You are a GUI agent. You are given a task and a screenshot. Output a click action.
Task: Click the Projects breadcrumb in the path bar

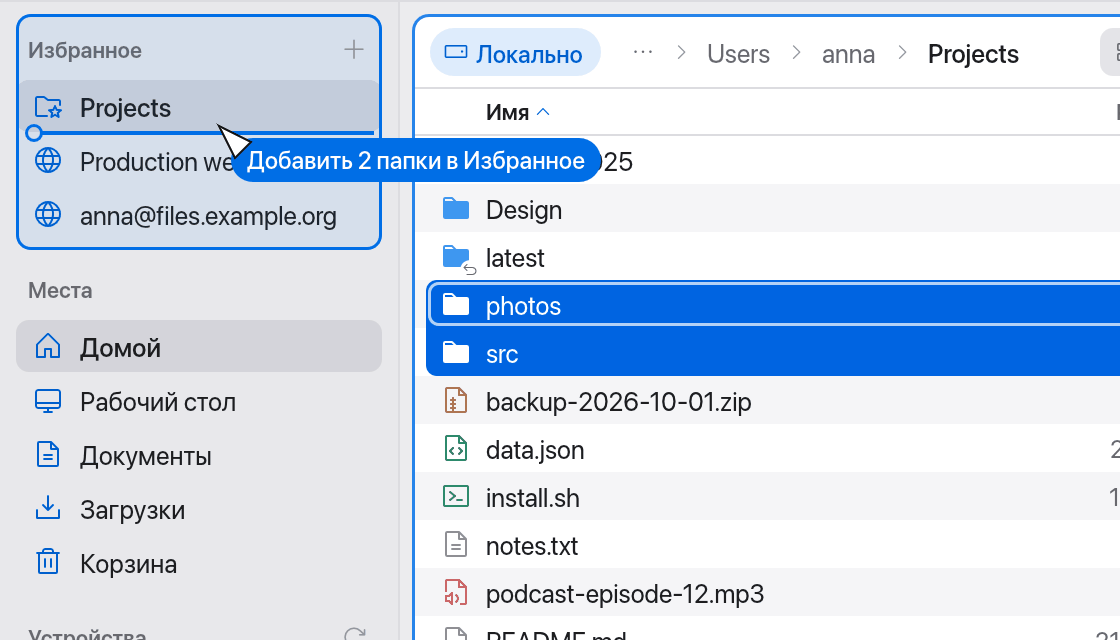973,54
